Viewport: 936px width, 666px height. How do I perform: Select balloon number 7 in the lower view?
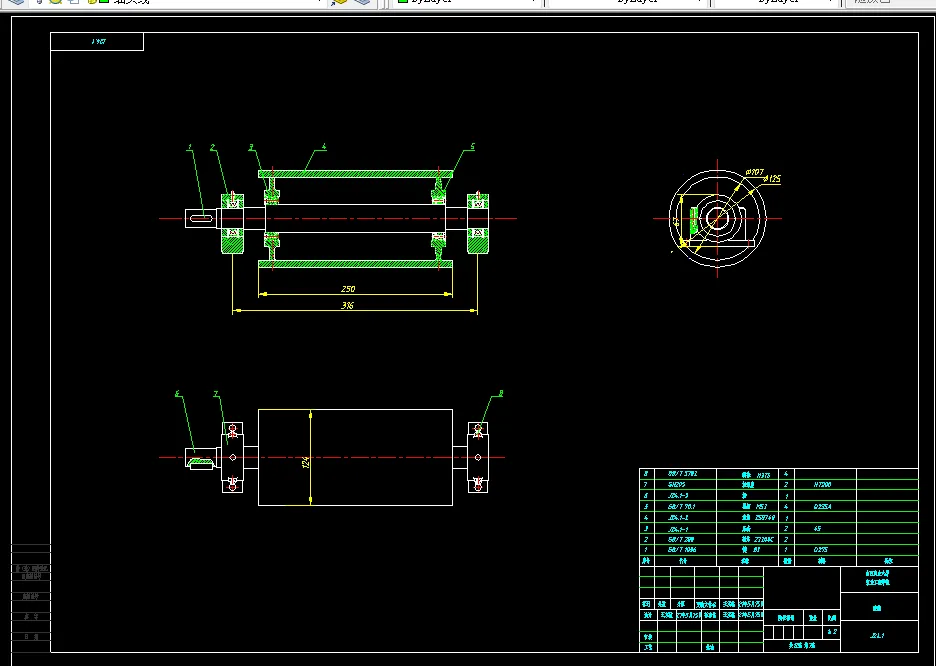point(216,394)
